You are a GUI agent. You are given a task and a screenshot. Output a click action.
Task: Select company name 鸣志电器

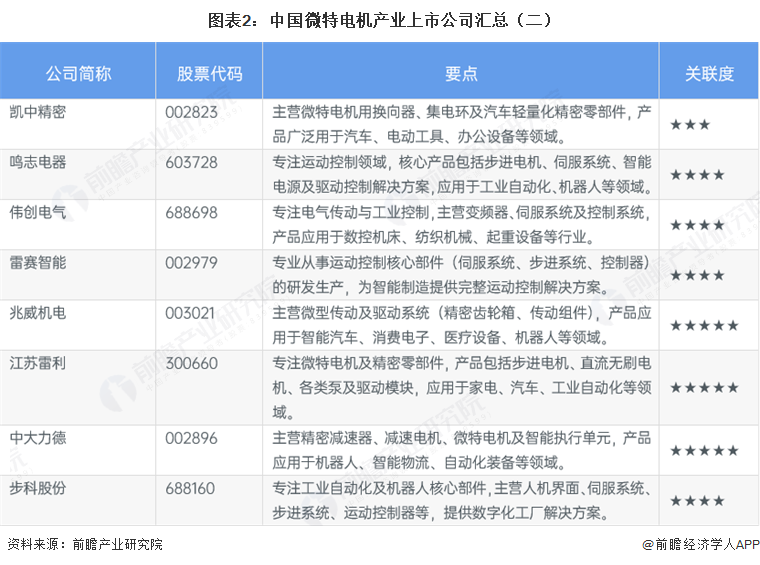click(x=38, y=162)
